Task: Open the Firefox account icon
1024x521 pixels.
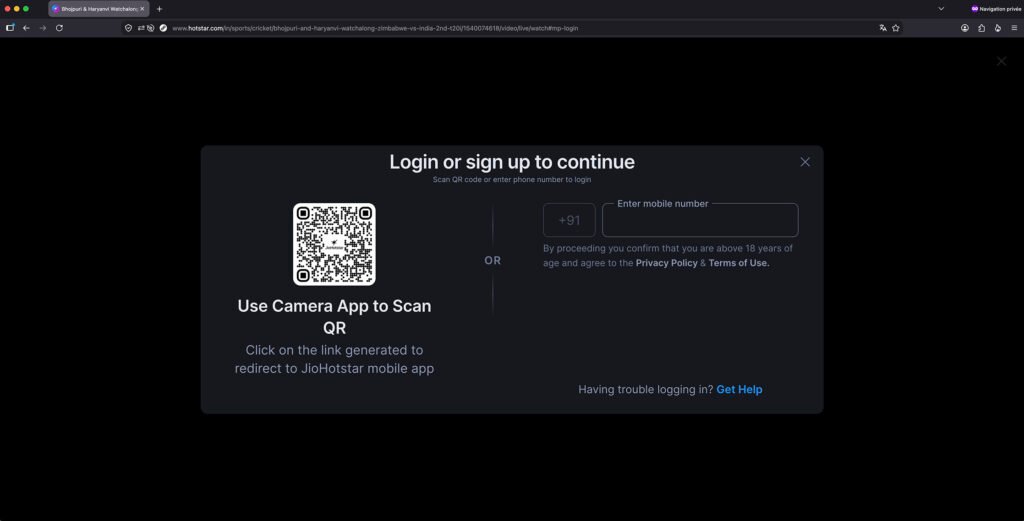Action: (x=965, y=28)
